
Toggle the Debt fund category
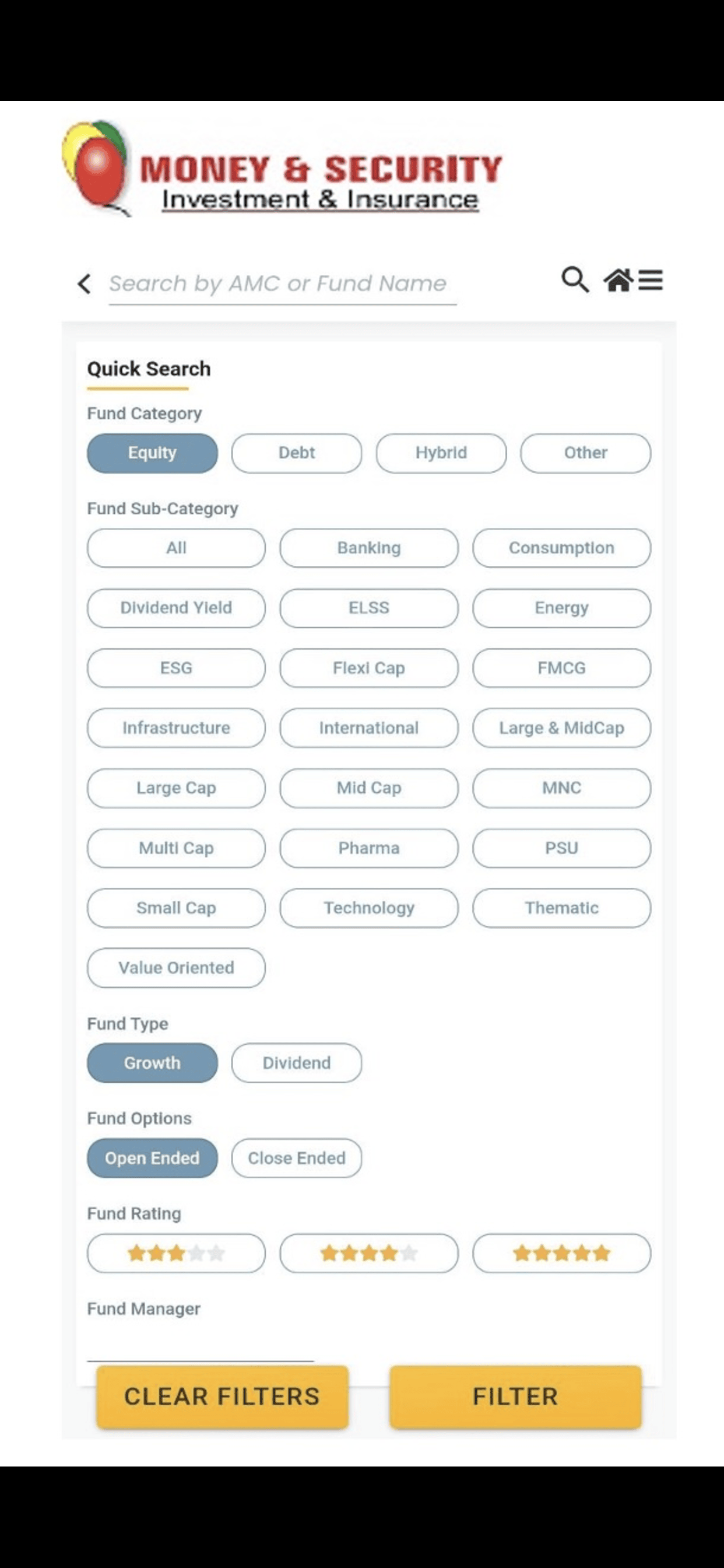[296, 453]
